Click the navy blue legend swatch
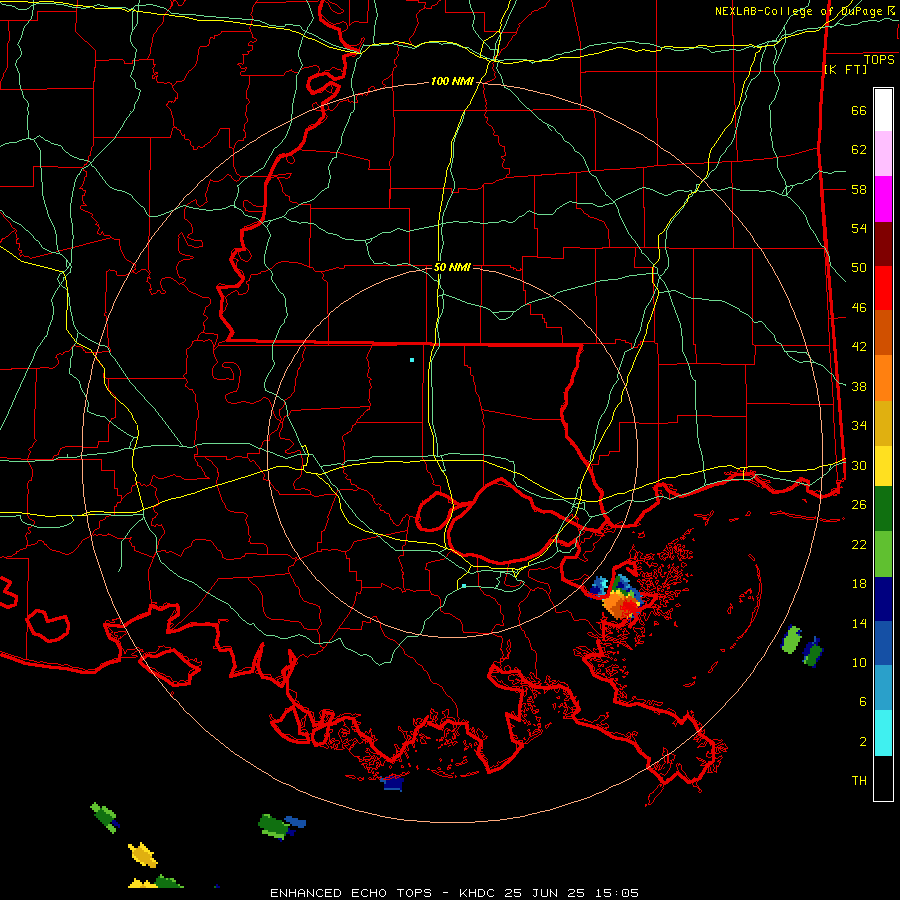900x900 pixels. click(x=883, y=599)
